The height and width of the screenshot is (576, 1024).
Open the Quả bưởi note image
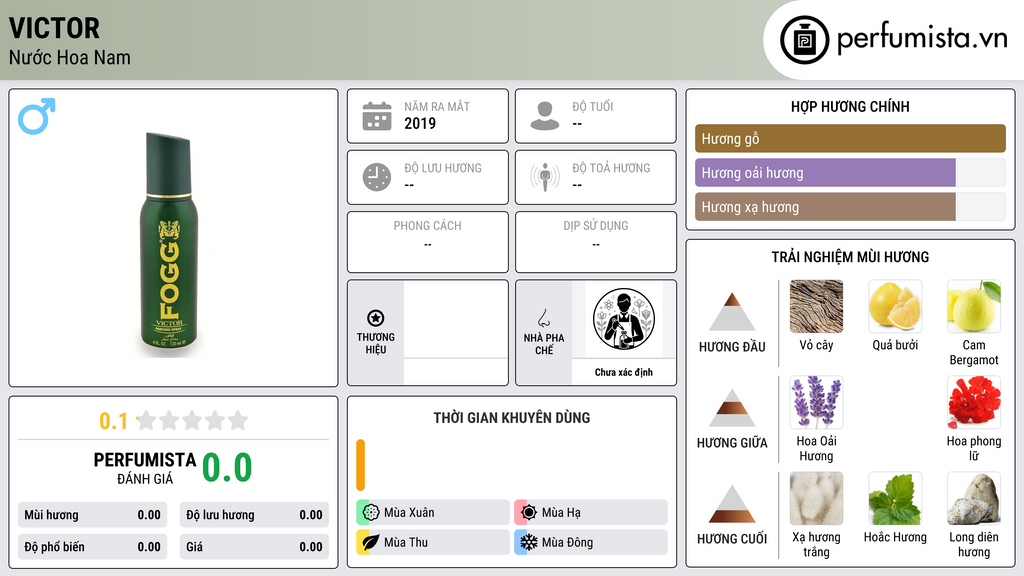[x=895, y=306]
